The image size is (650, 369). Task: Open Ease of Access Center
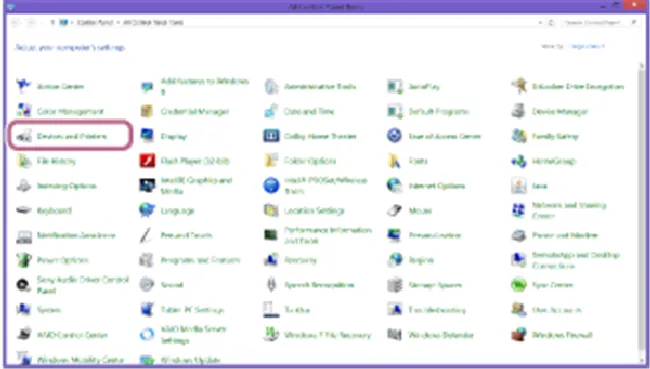click(444, 136)
